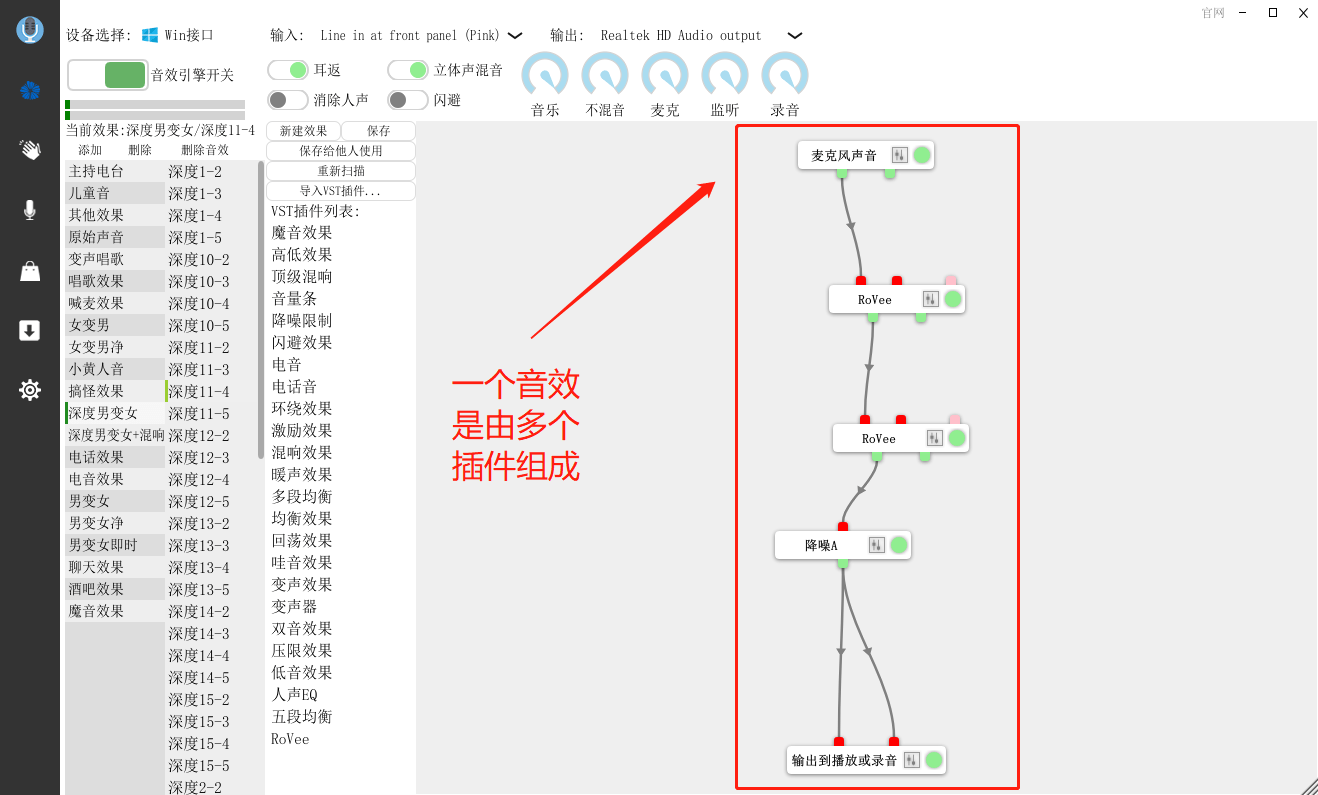Select the 酒吧效果 effect category
This screenshot has height=795, width=1318.
(x=115, y=589)
